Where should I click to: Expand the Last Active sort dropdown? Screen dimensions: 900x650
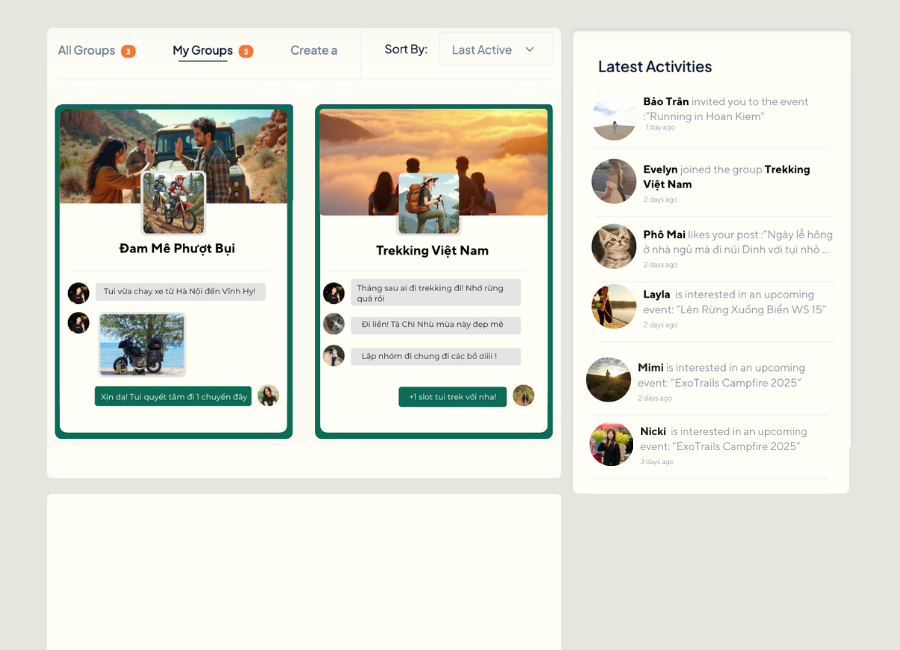click(496, 49)
